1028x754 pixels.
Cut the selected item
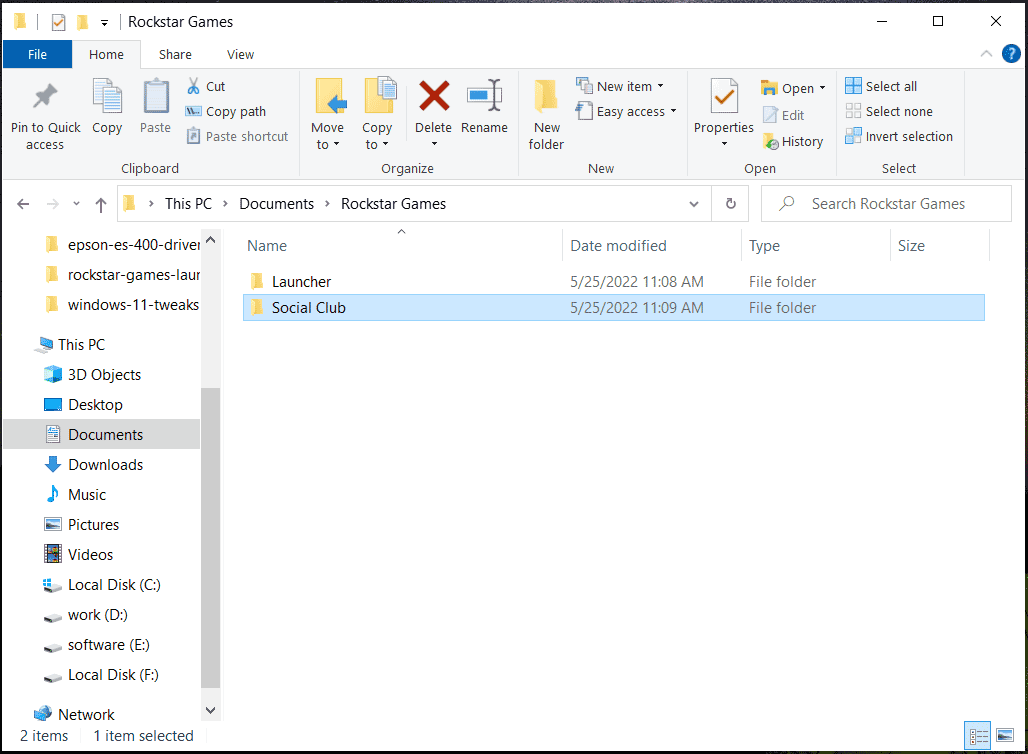pos(206,87)
